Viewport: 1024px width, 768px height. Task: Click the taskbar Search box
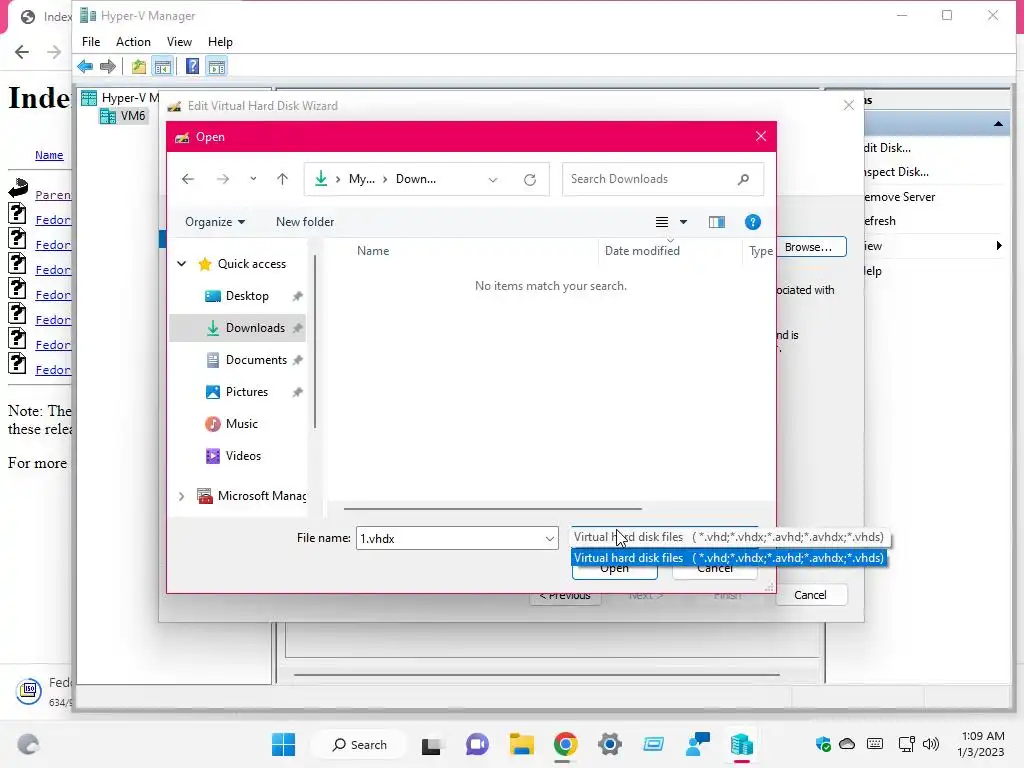click(359, 744)
